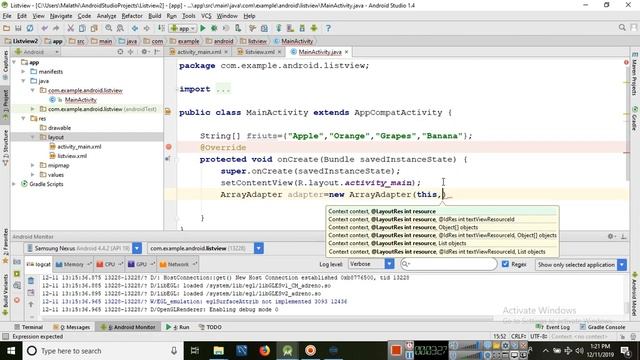Open the Refactor menu
The width and height of the screenshot is (640, 360).
tap(132, 16)
